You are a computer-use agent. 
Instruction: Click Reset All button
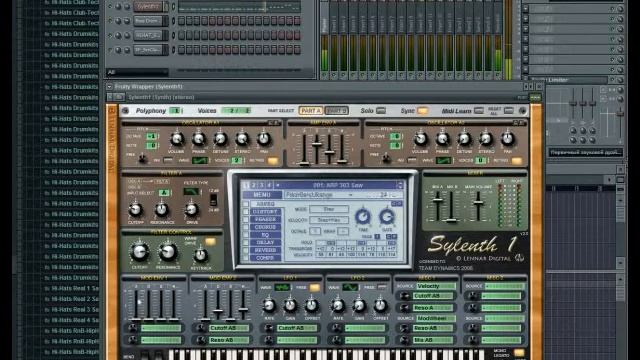509,111
